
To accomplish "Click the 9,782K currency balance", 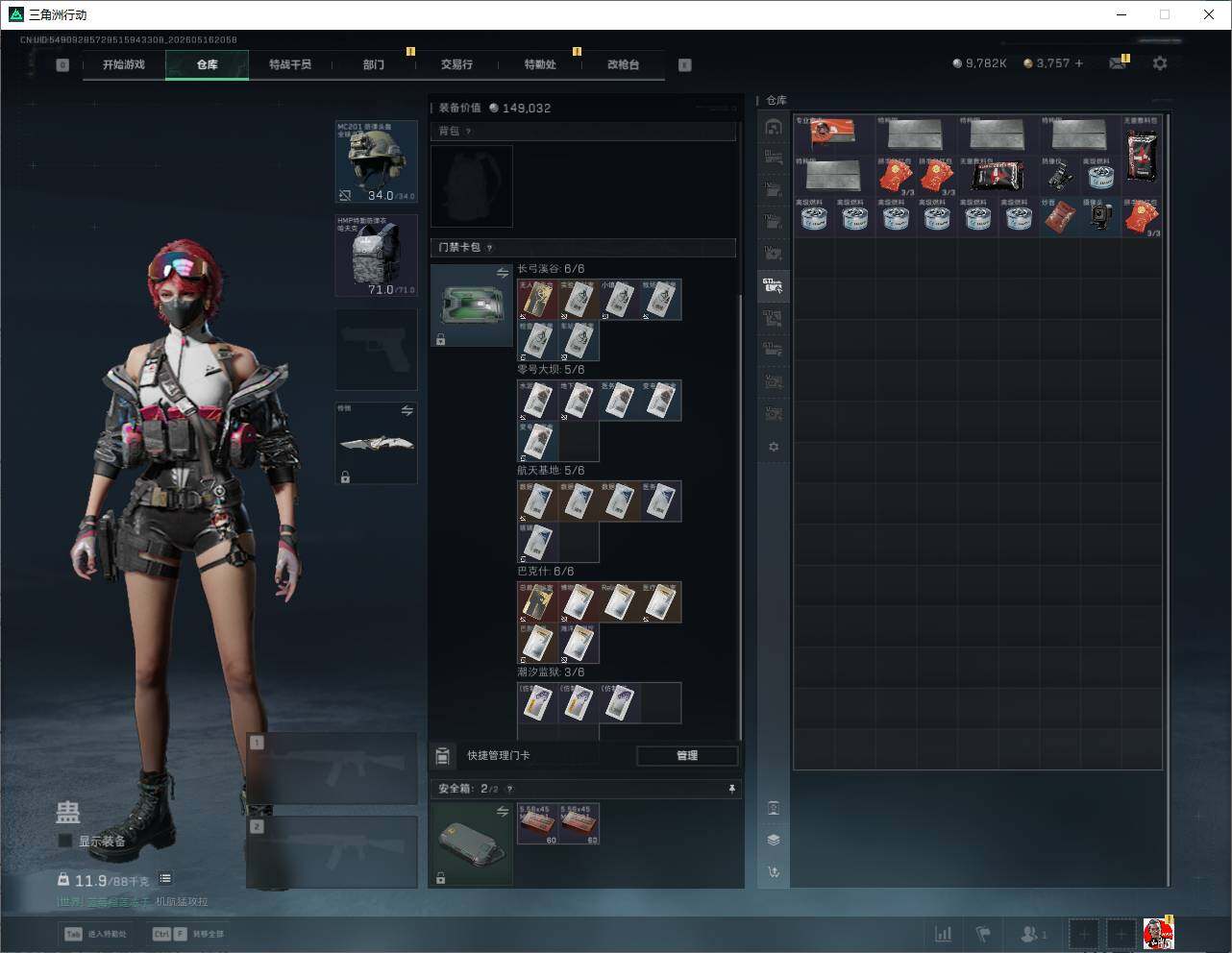I will [979, 63].
